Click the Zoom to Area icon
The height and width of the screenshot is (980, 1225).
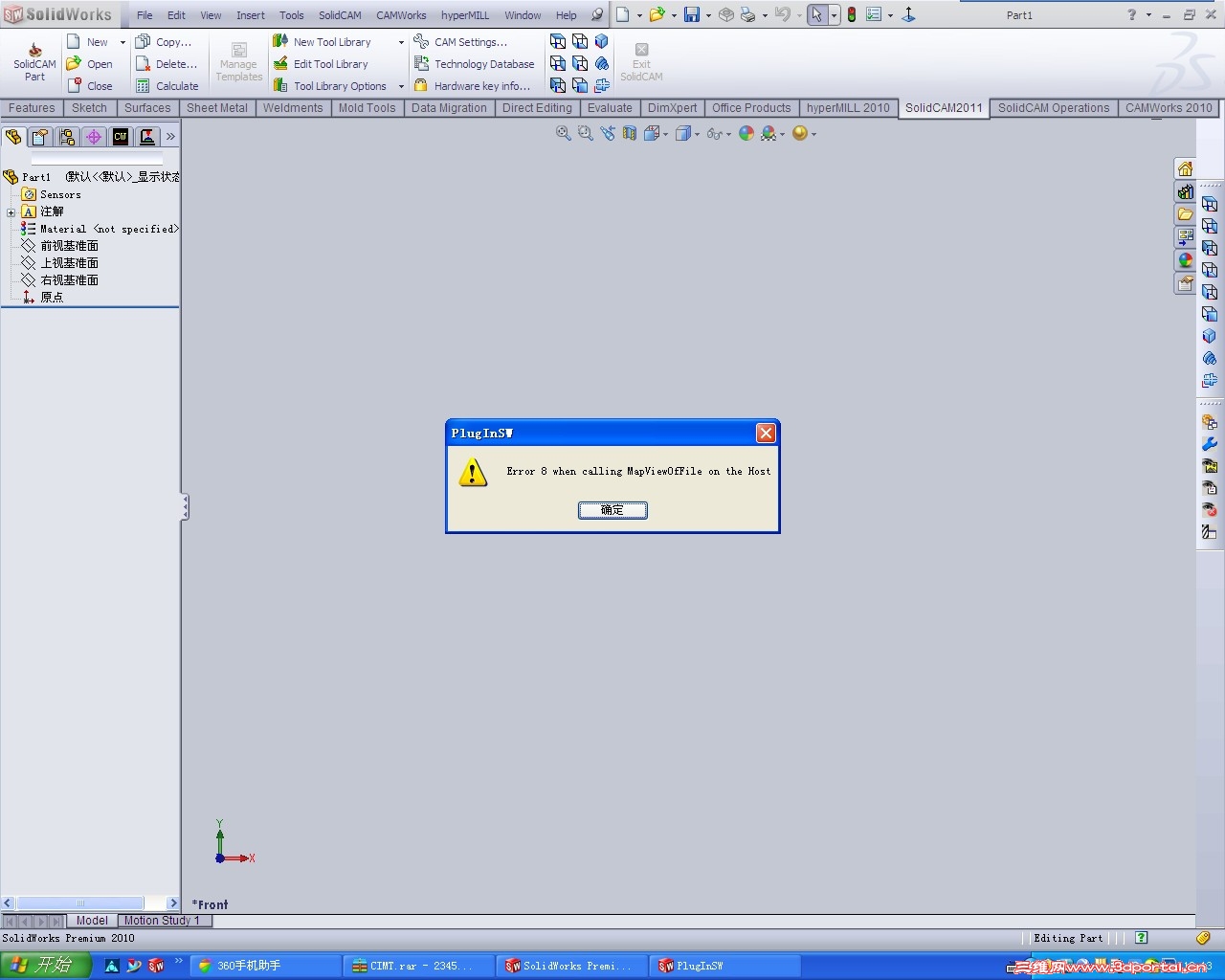coord(586,134)
